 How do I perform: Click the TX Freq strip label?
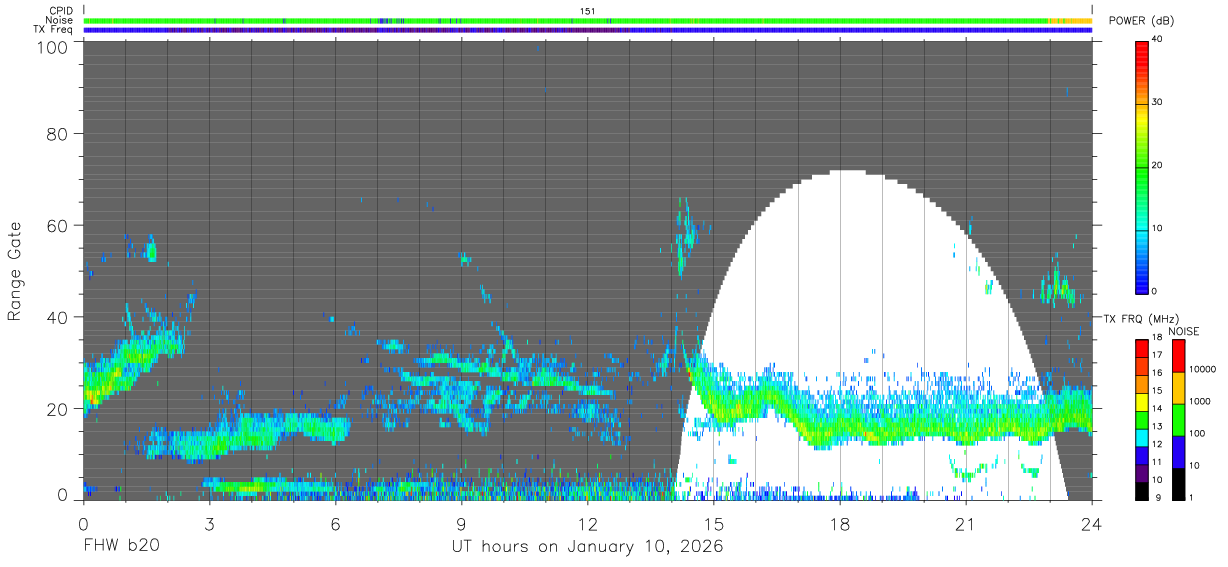pyautogui.click(x=52, y=29)
